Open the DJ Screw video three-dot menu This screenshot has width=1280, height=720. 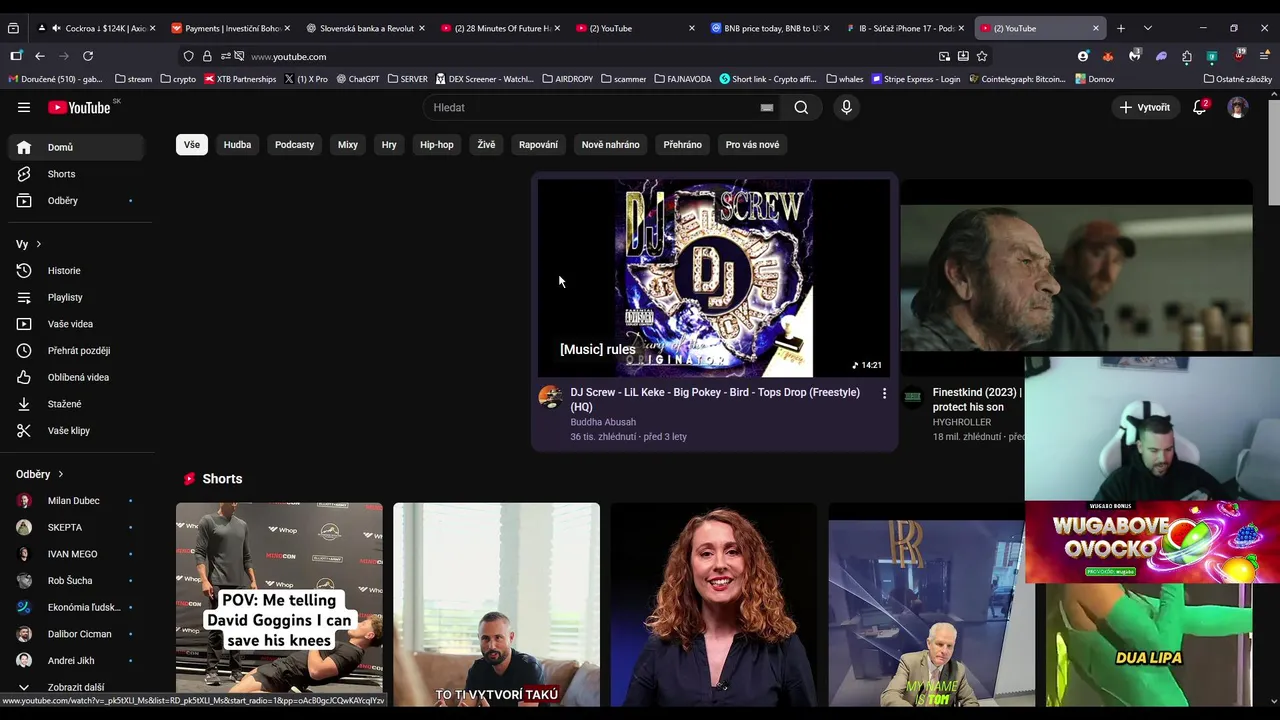884,394
